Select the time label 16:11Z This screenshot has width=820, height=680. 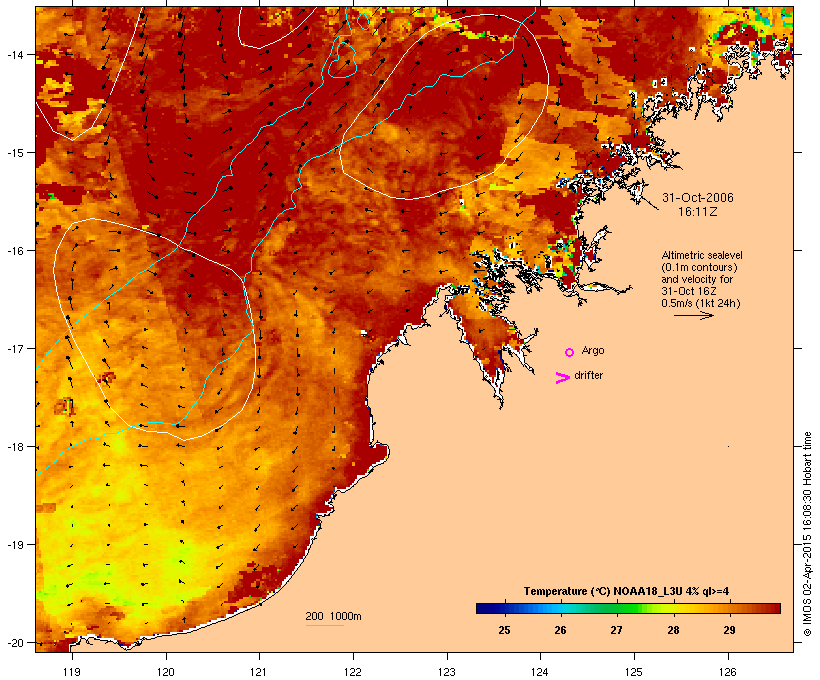(x=698, y=212)
